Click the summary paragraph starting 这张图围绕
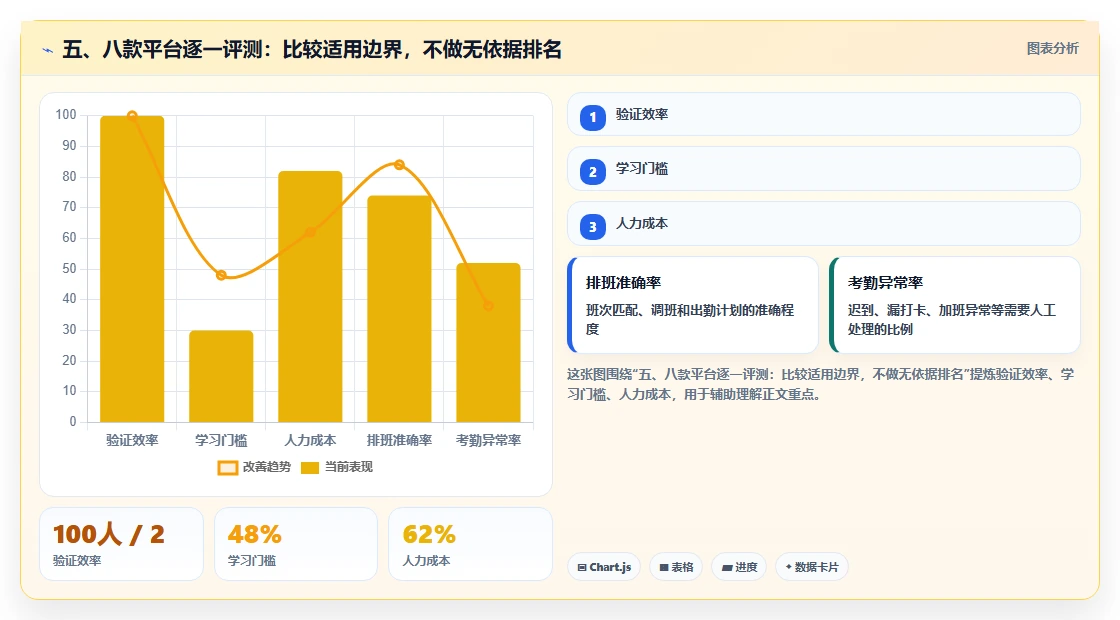The width and height of the screenshot is (1120, 620). click(821, 384)
